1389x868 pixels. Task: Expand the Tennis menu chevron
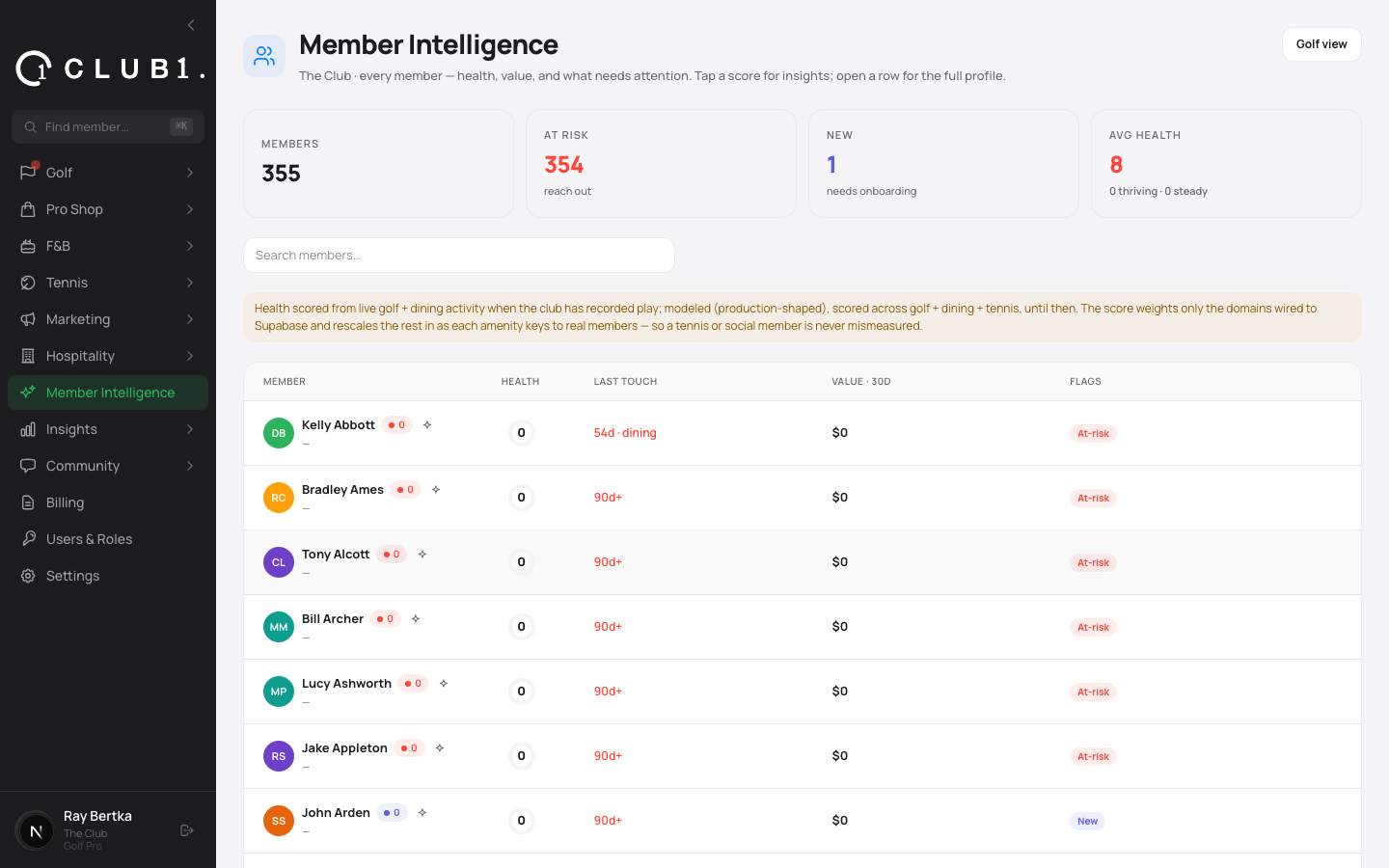[190, 283]
